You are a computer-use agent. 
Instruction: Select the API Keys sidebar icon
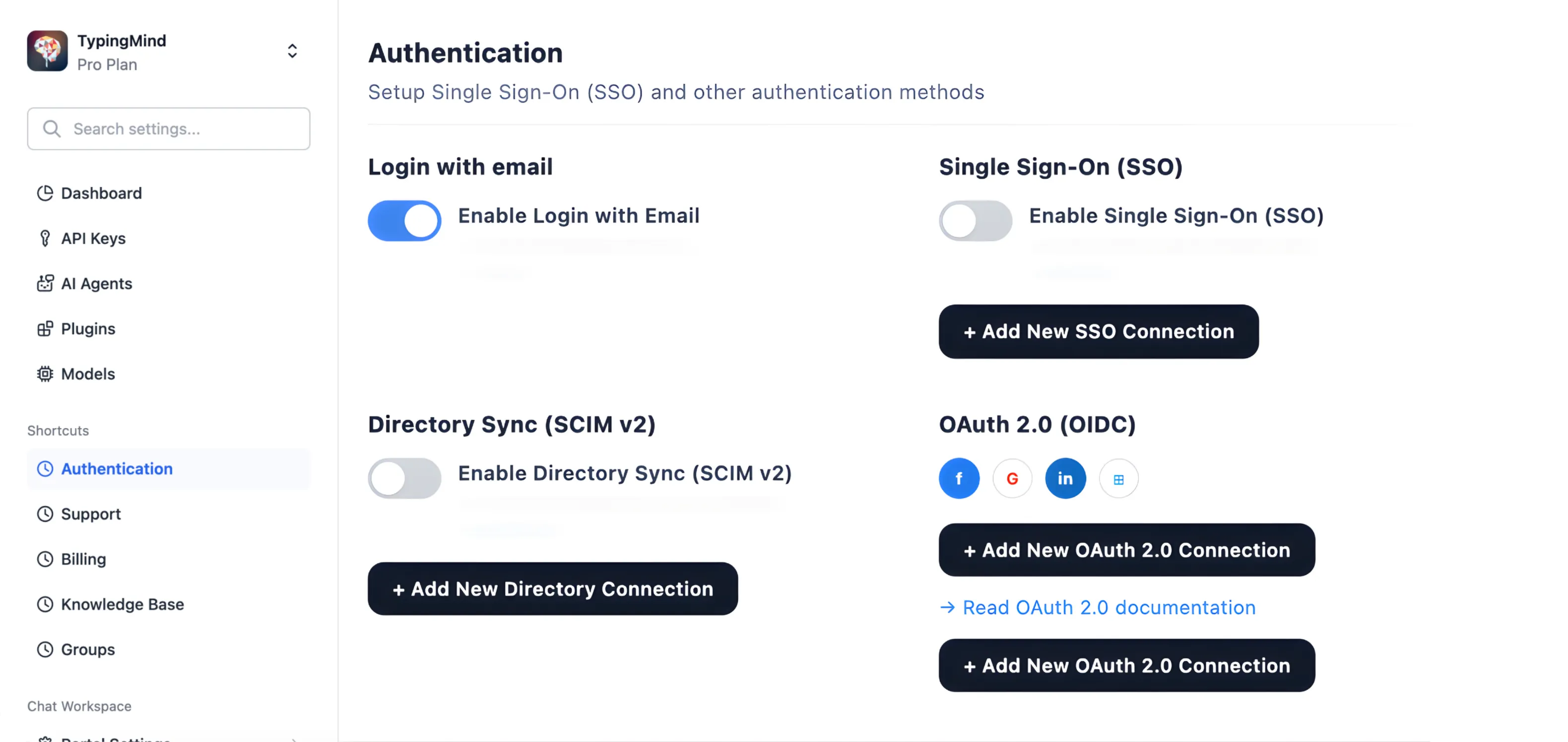(x=46, y=238)
